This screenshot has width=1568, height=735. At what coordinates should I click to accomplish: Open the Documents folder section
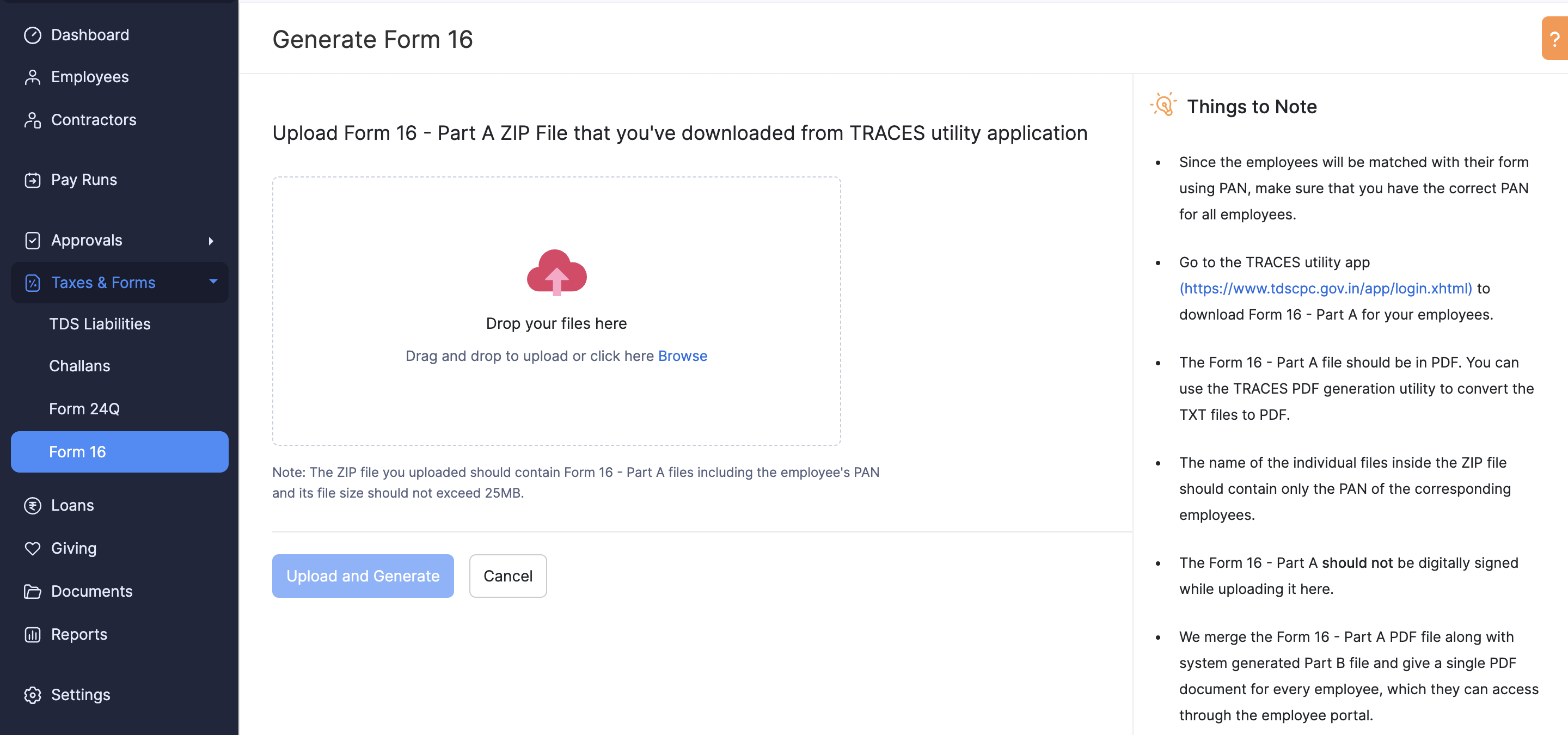32,591
